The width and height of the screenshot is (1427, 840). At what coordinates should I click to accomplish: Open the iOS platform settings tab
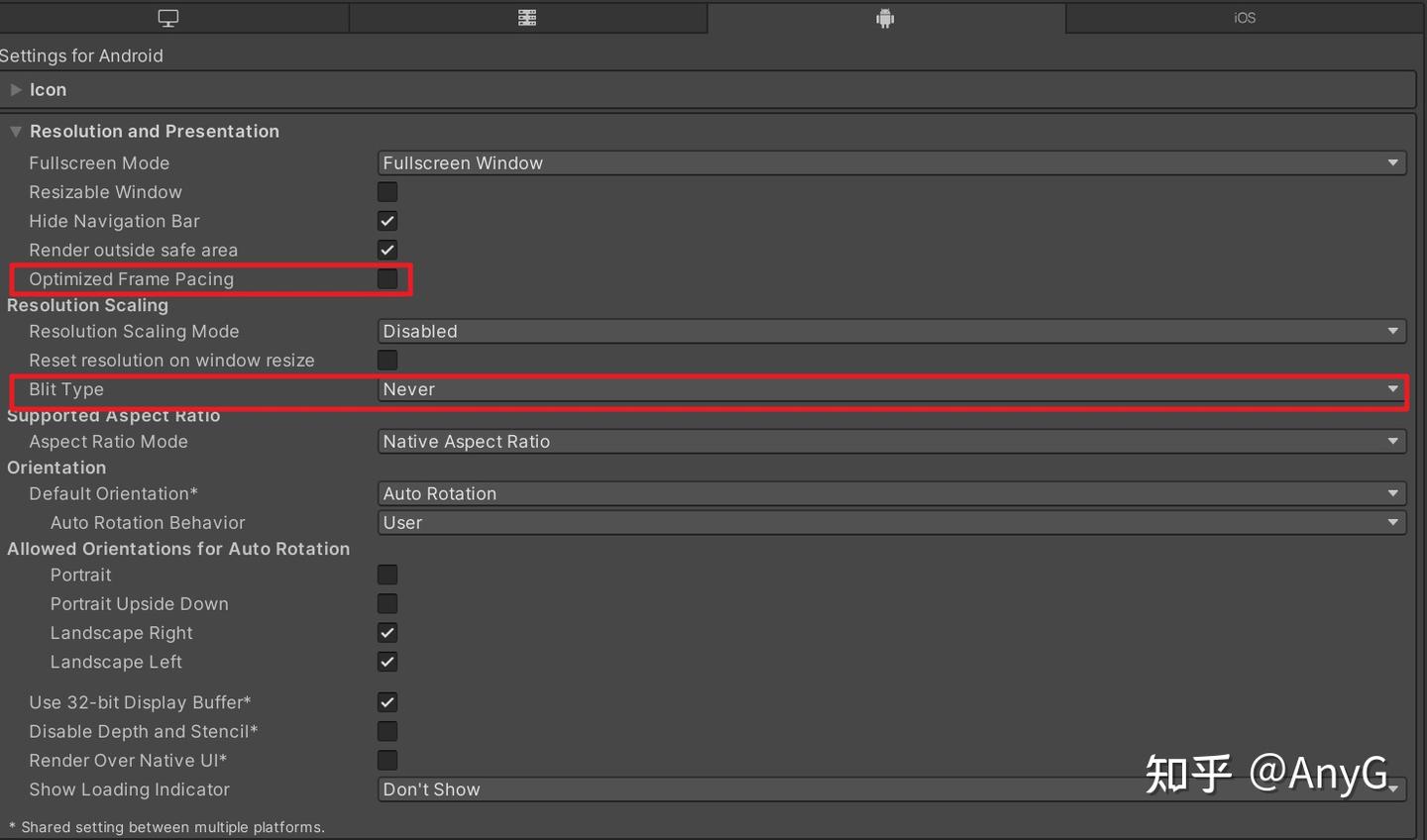tap(1245, 18)
